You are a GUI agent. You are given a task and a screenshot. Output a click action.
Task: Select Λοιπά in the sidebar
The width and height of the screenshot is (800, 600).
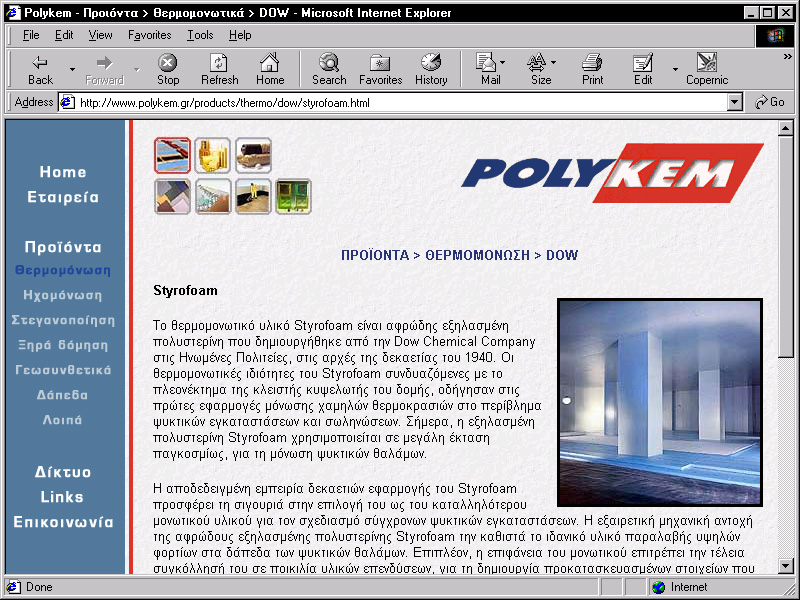tap(62, 420)
